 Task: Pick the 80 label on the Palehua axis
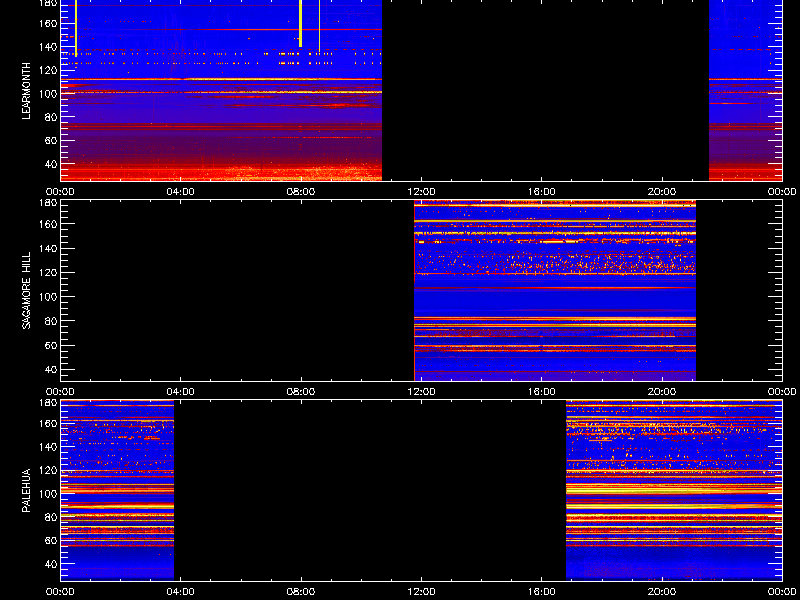[x=51, y=517]
